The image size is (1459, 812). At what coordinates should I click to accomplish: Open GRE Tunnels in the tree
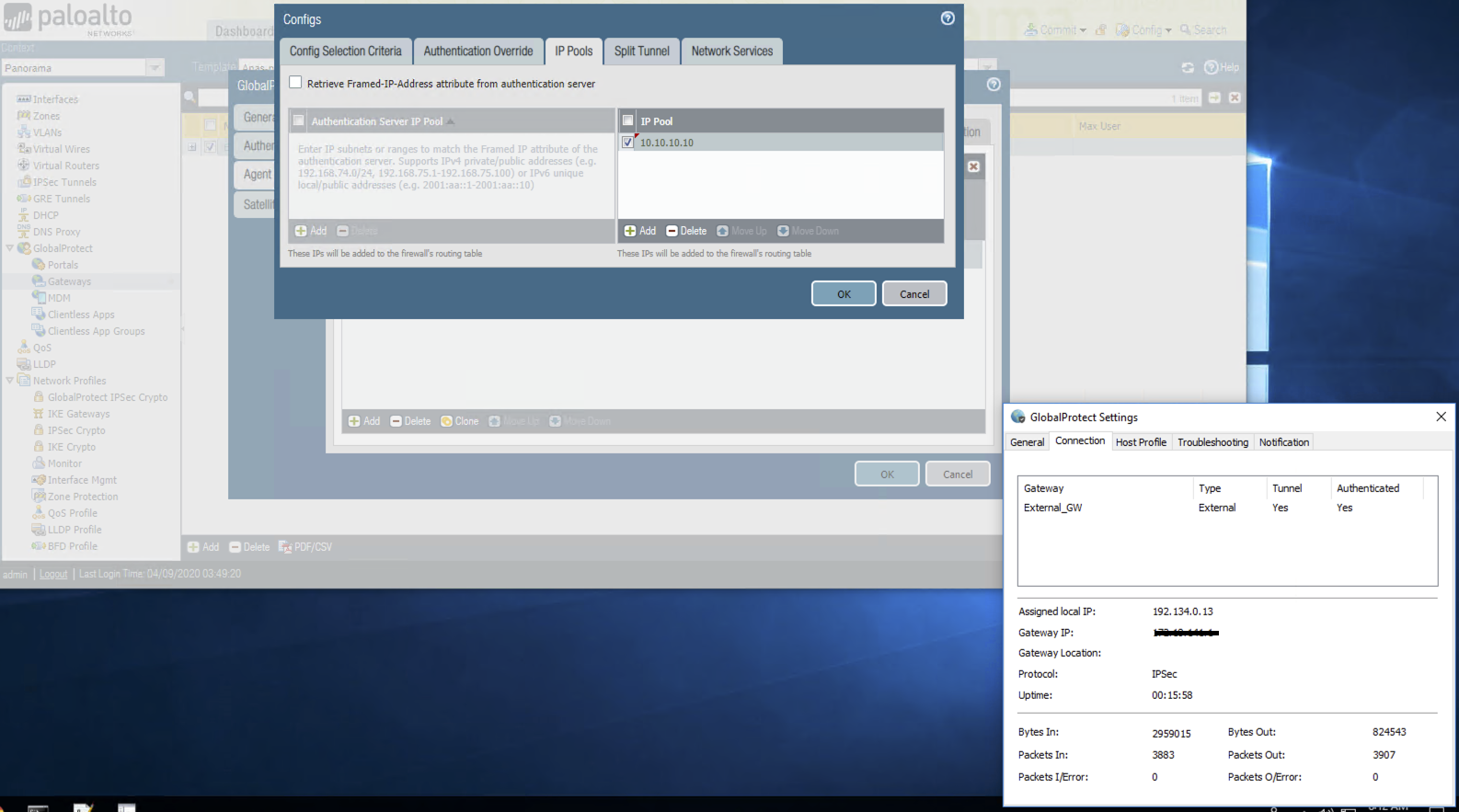click(x=62, y=199)
